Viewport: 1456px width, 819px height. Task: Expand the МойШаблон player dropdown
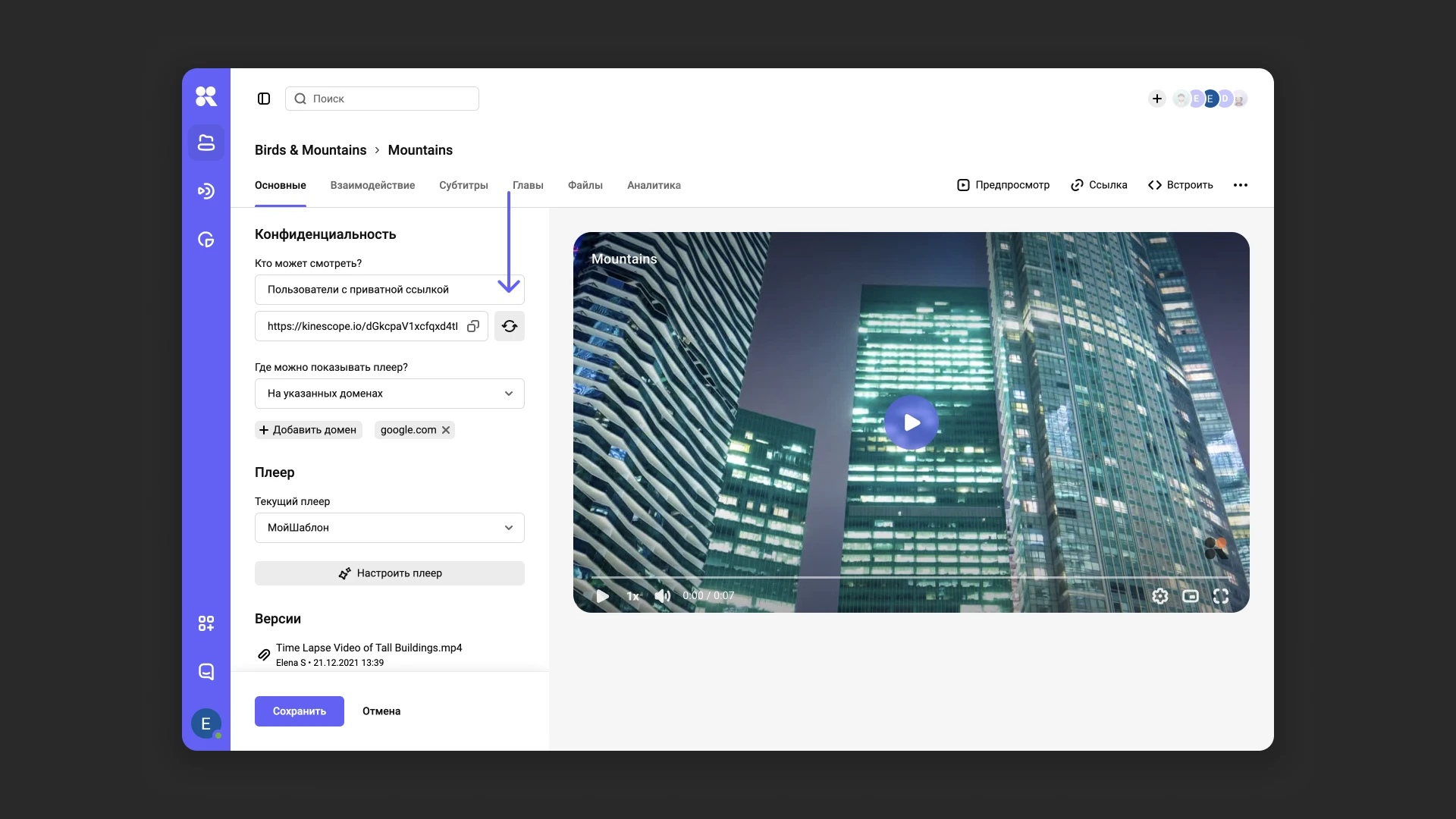pos(390,528)
